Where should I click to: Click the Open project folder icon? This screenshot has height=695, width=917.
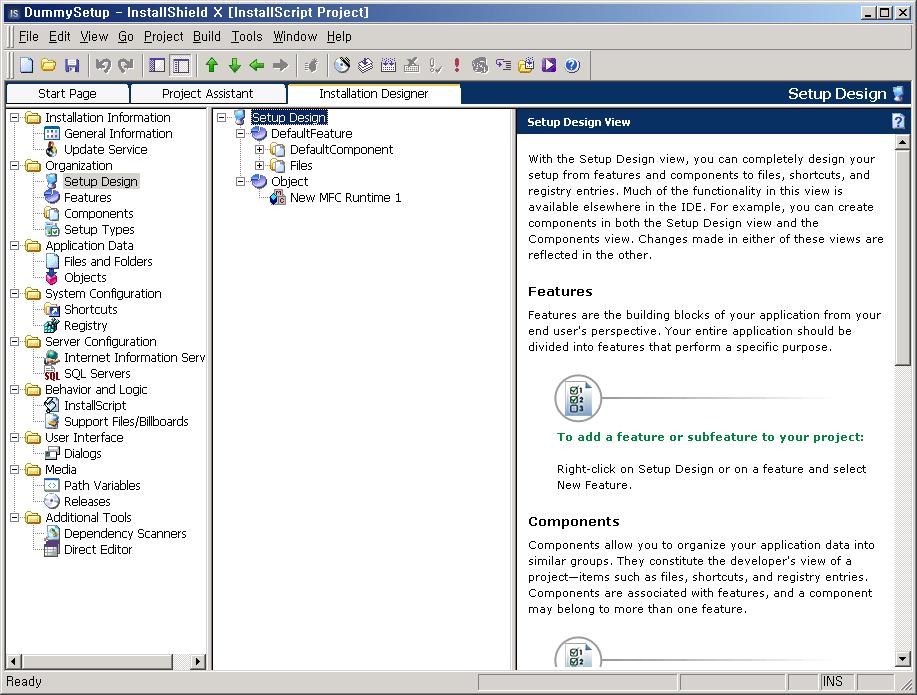(x=49, y=65)
